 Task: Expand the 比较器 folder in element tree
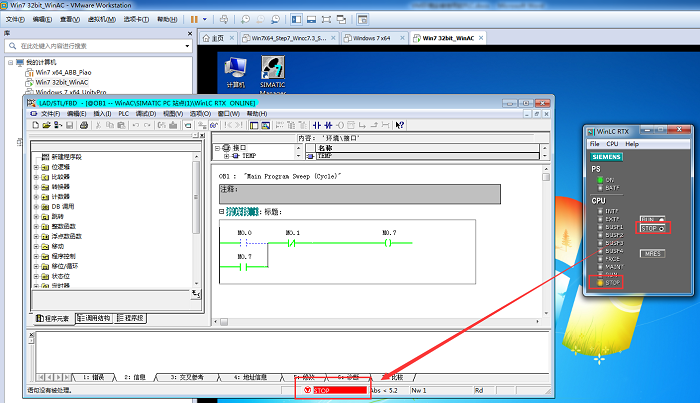37,177
